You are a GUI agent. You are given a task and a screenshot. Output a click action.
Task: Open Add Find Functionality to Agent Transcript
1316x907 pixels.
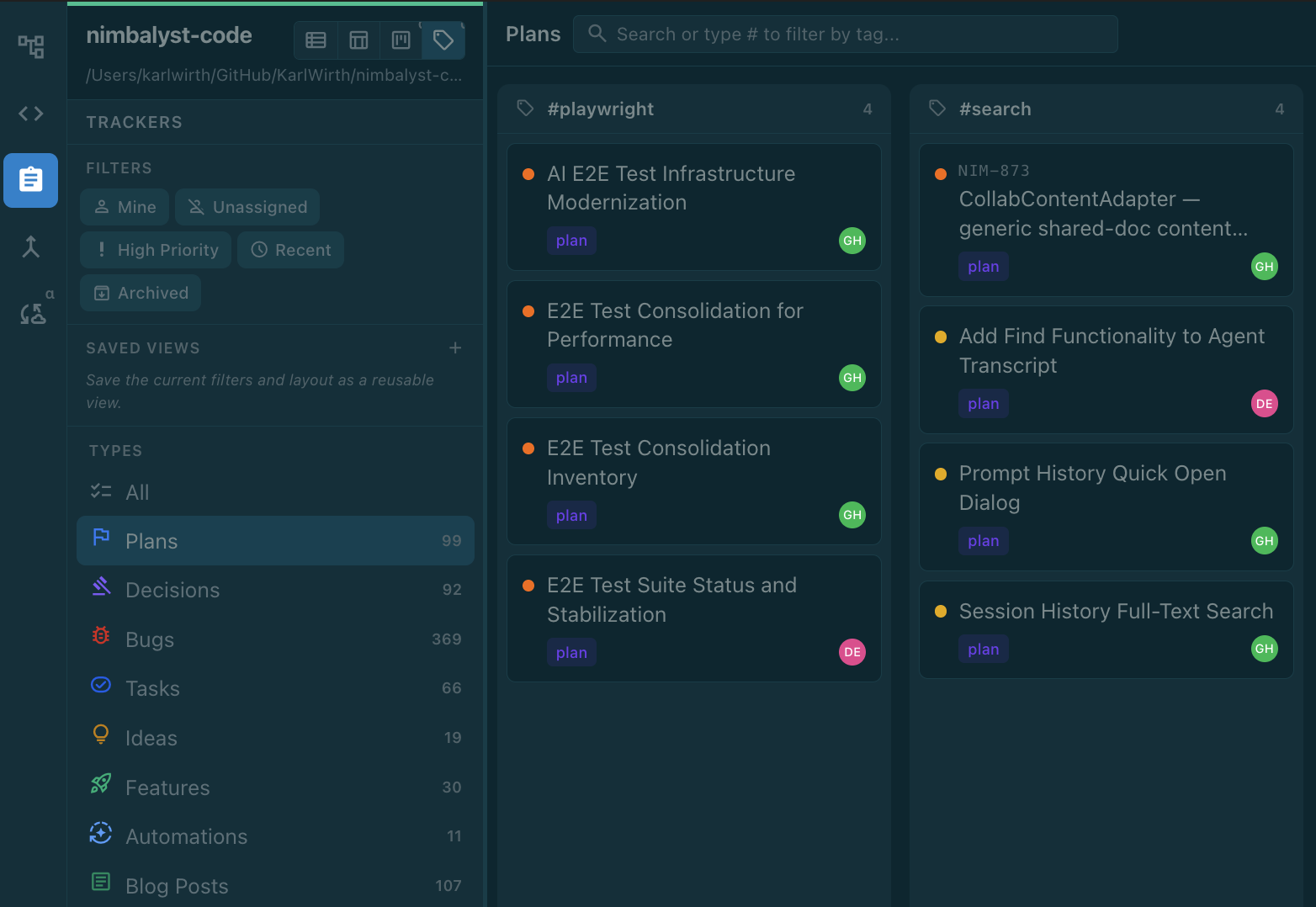click(x=1106, y=370)
